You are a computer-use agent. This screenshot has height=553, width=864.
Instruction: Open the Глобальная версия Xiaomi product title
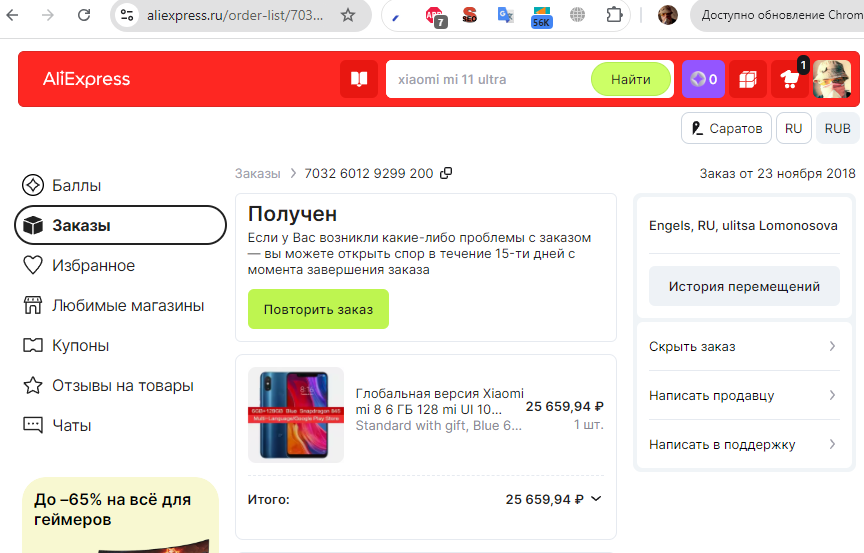439,402
